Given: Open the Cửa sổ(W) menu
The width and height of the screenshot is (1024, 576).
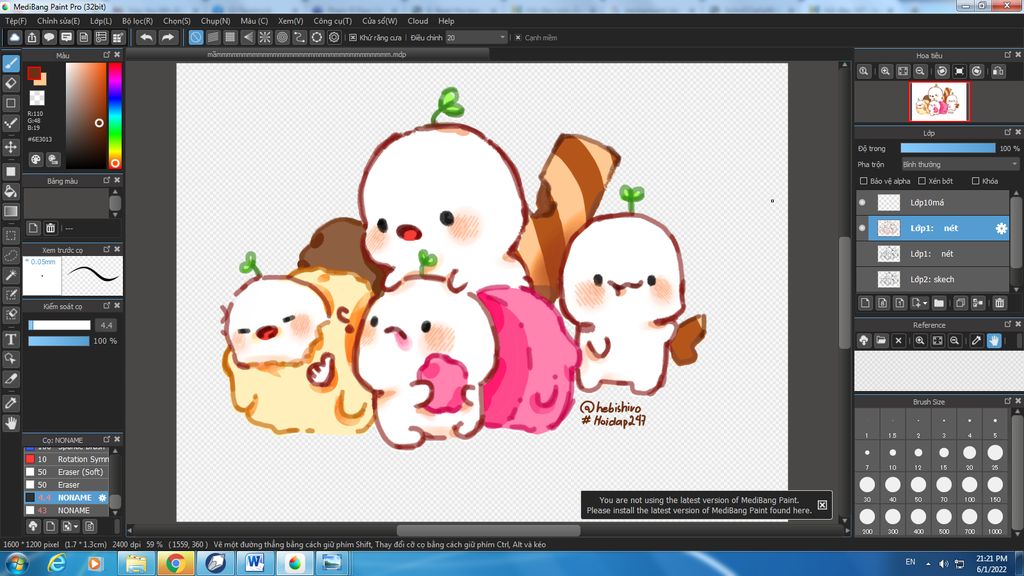Looking at the screenshot, I should [x=379, y=21].
